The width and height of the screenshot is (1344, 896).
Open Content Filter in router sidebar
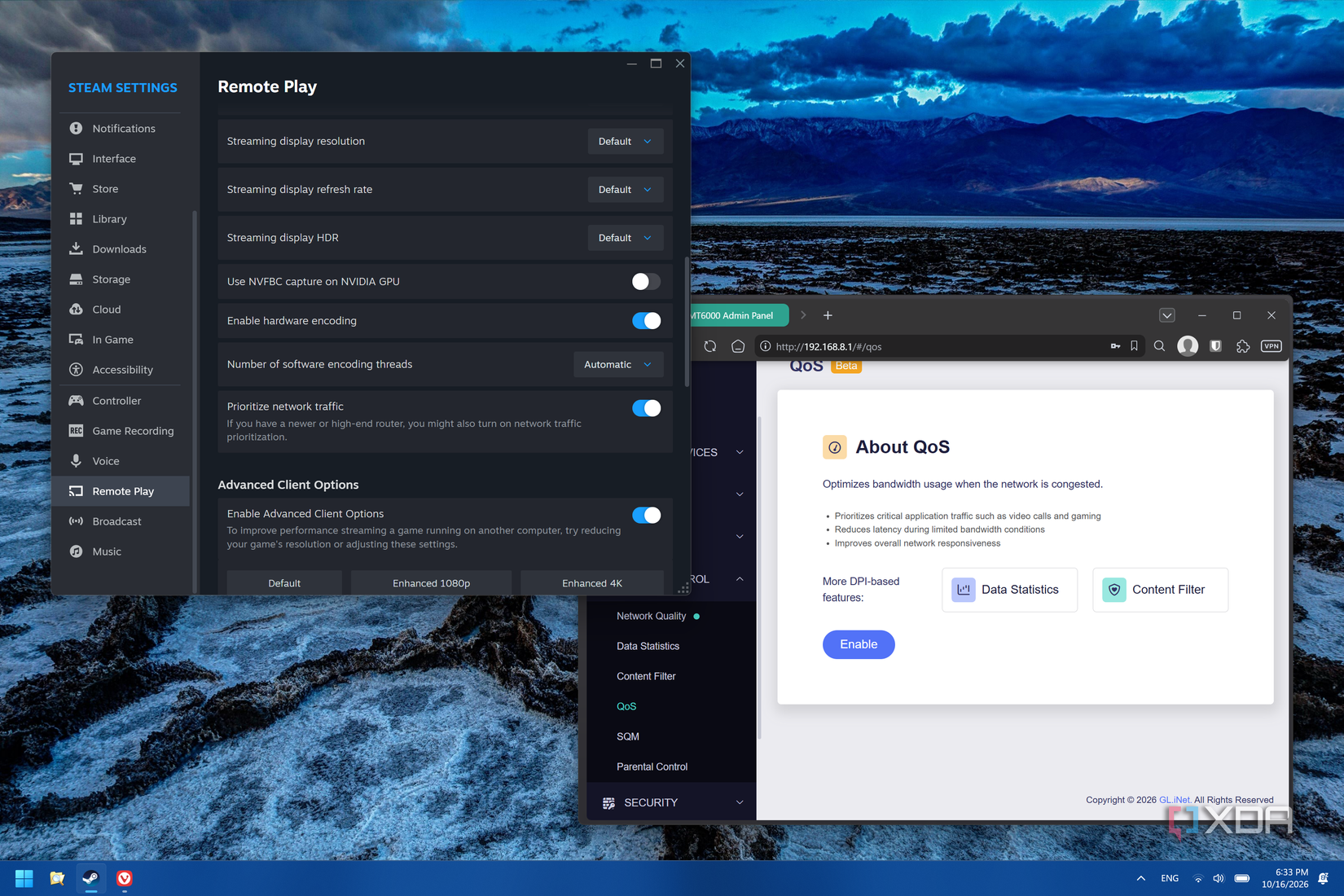point(646,676)
